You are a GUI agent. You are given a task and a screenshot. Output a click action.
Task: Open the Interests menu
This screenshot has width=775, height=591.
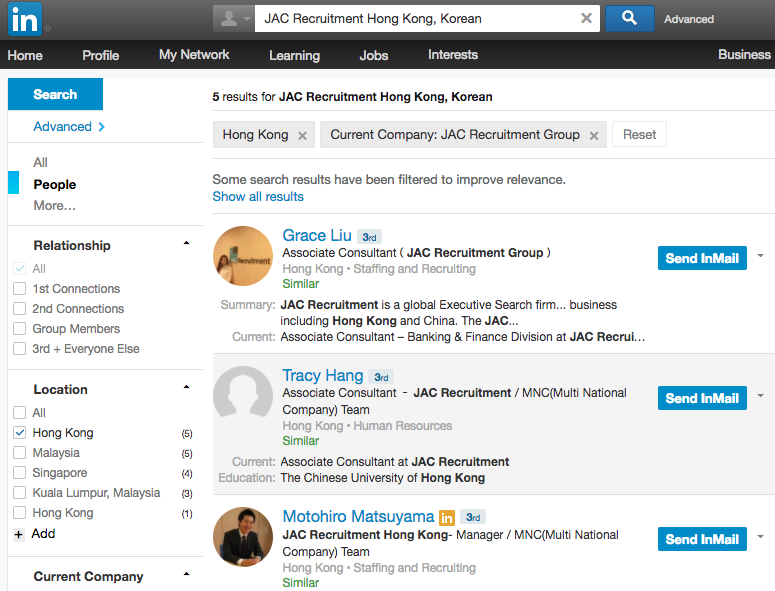[x=453, y=55]
